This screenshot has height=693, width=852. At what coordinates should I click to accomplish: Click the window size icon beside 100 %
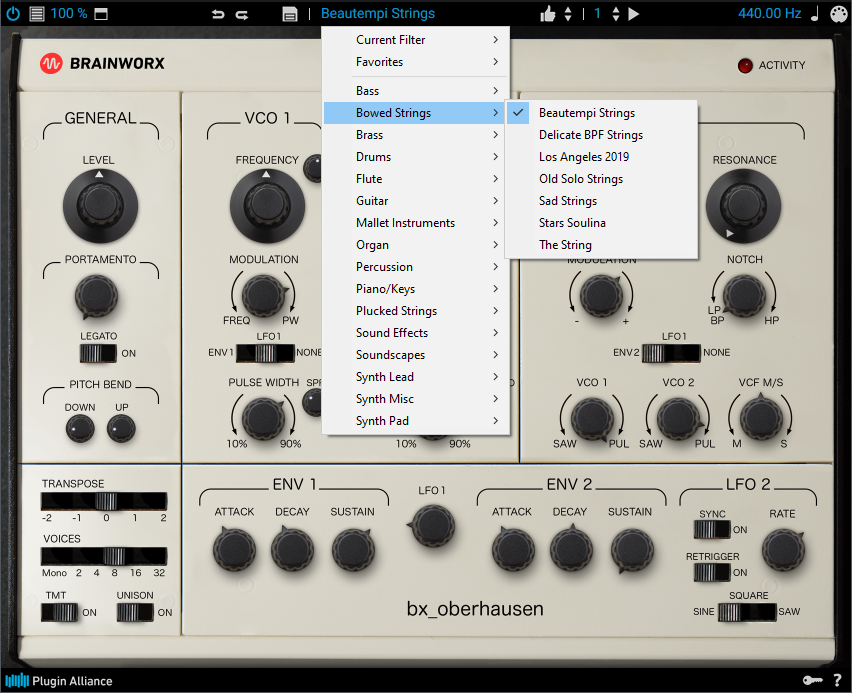[101, 14]
